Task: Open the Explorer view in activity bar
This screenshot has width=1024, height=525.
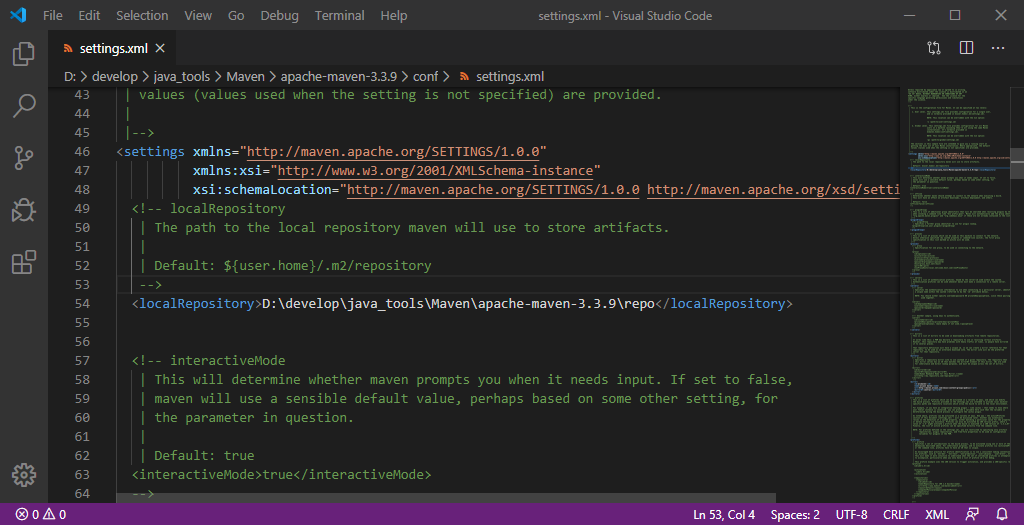Action: coord(24,54)
